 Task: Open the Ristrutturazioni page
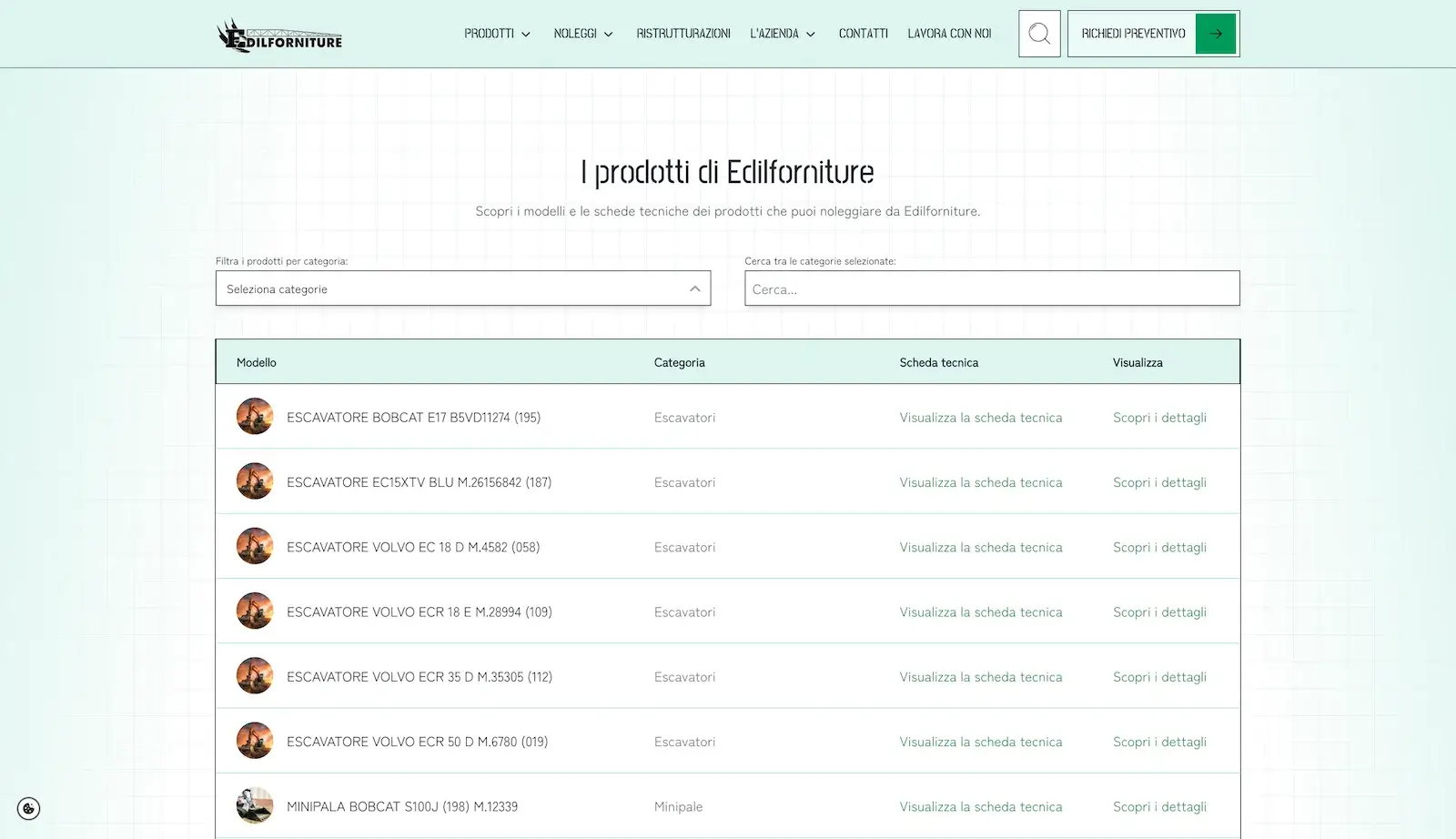tap(683, 34)
